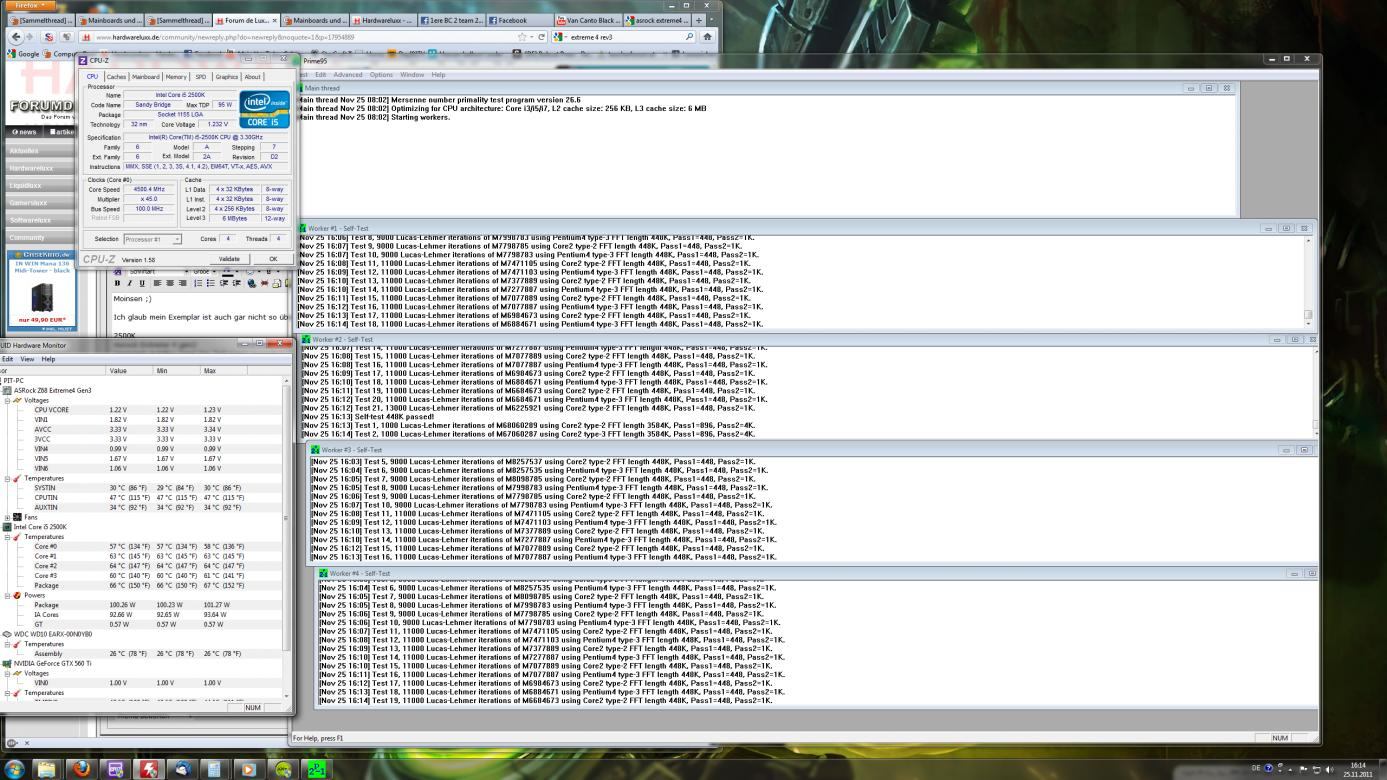Bookmark page with the star icon
Image resolution: width=1387 pixels, height=780 pixels.
pyautogui.click(x=522, y=37)
